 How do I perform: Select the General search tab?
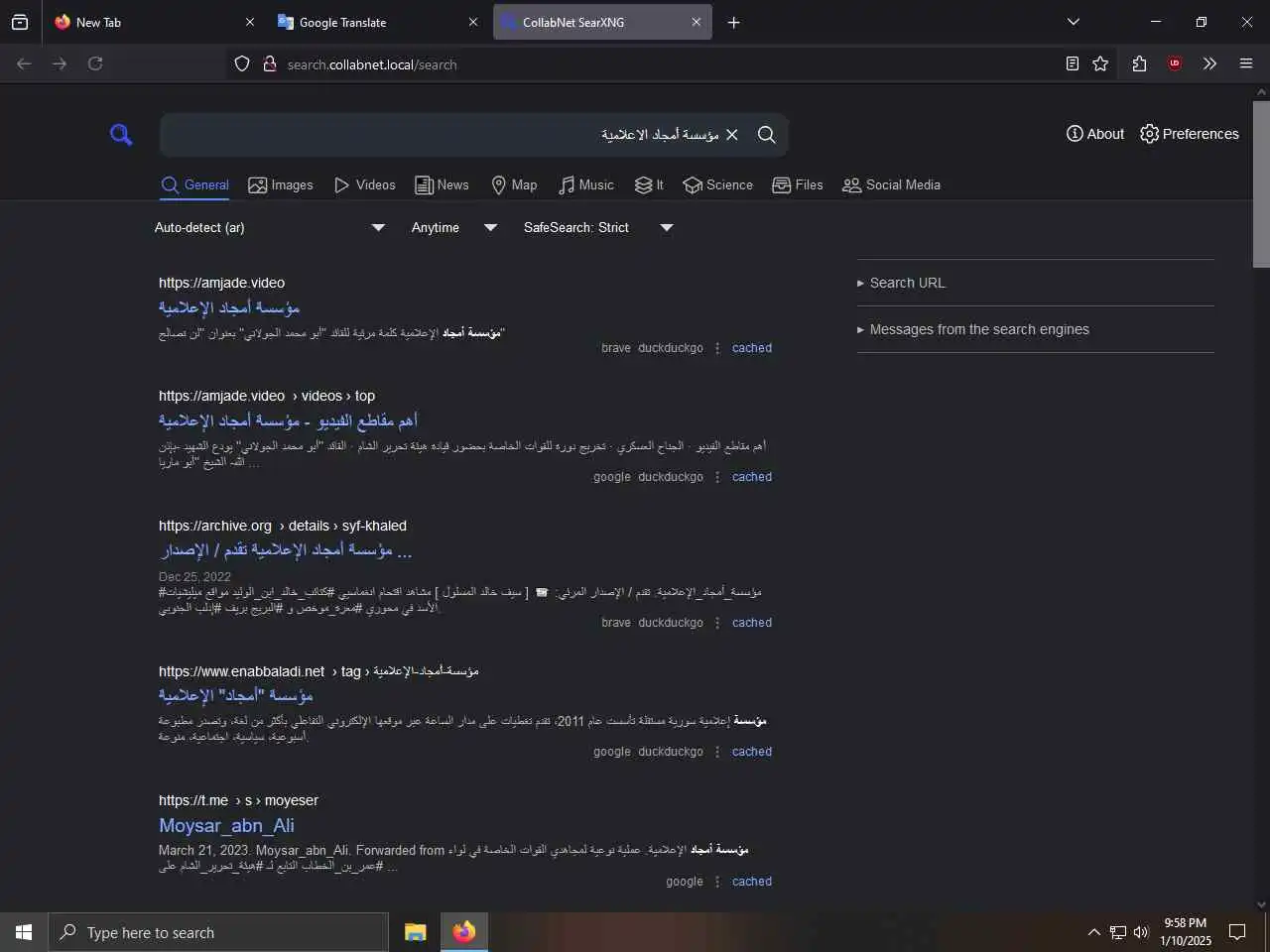point(195,185)
